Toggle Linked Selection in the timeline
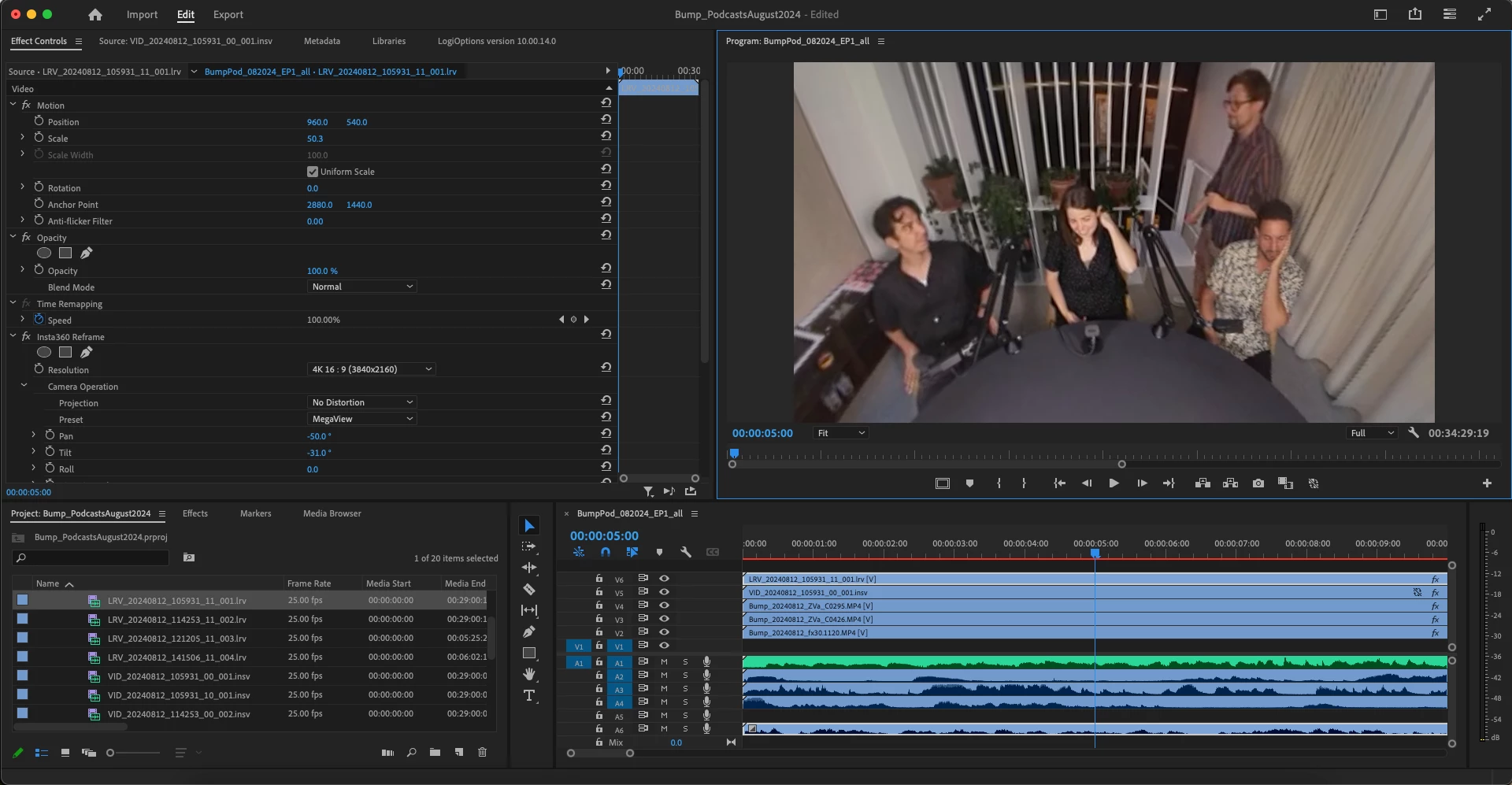This screenshot has height=785, width=1512. tap(632, 552)
